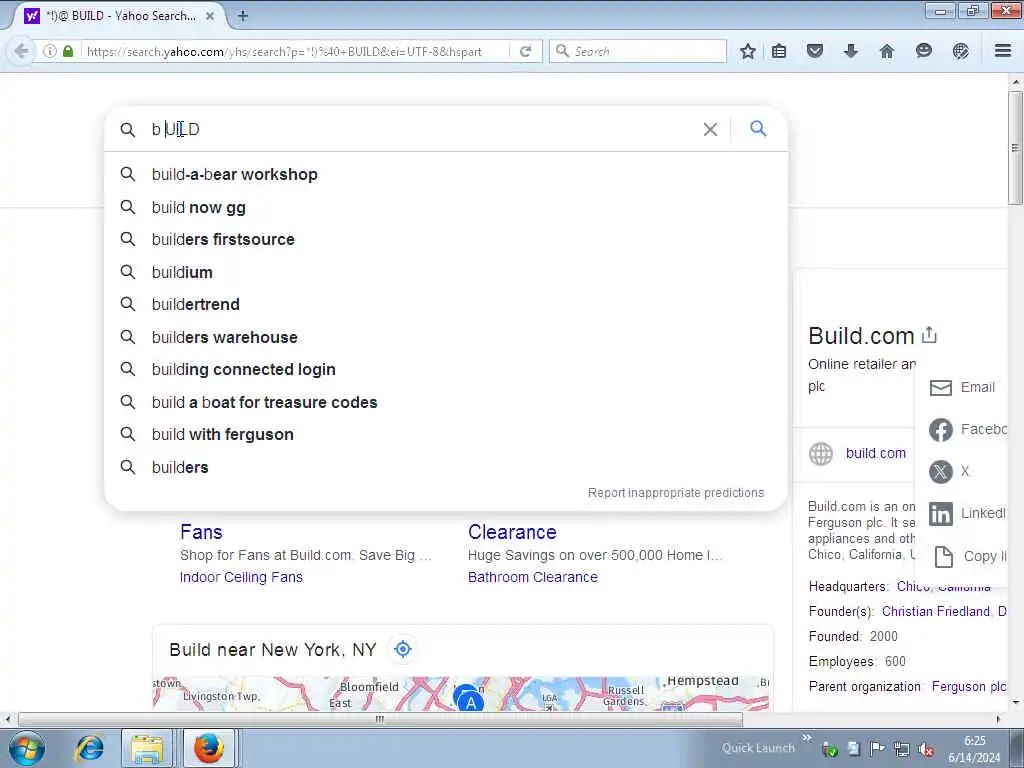Show bookmarks list icon

[x=779, y=51]
